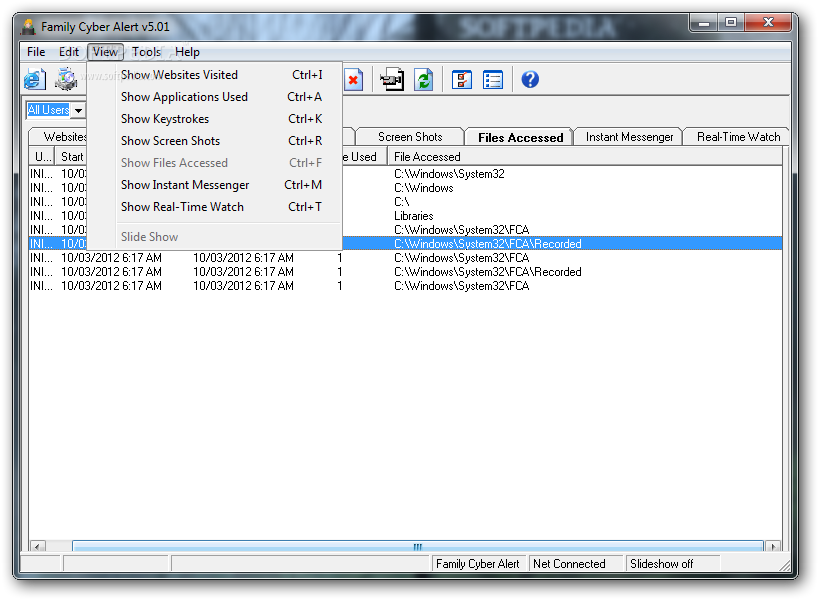Choose Show Screen Shots menu entry

pos(215,140)
